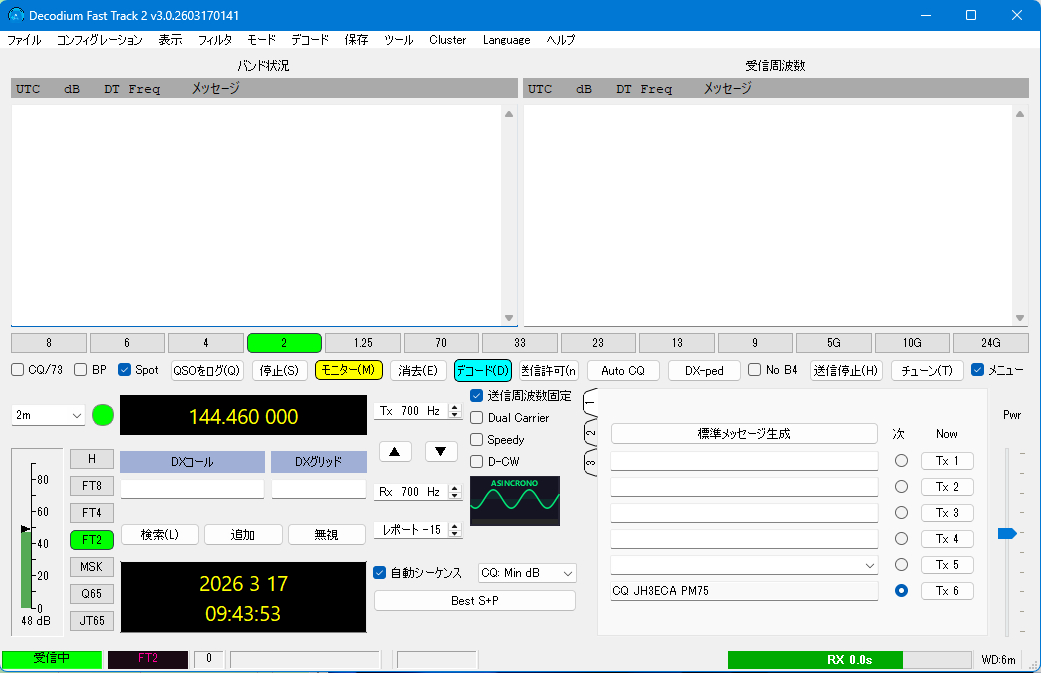1041x673 pixels.
Task: Open the Cluster menu
Action: (447, 40)
